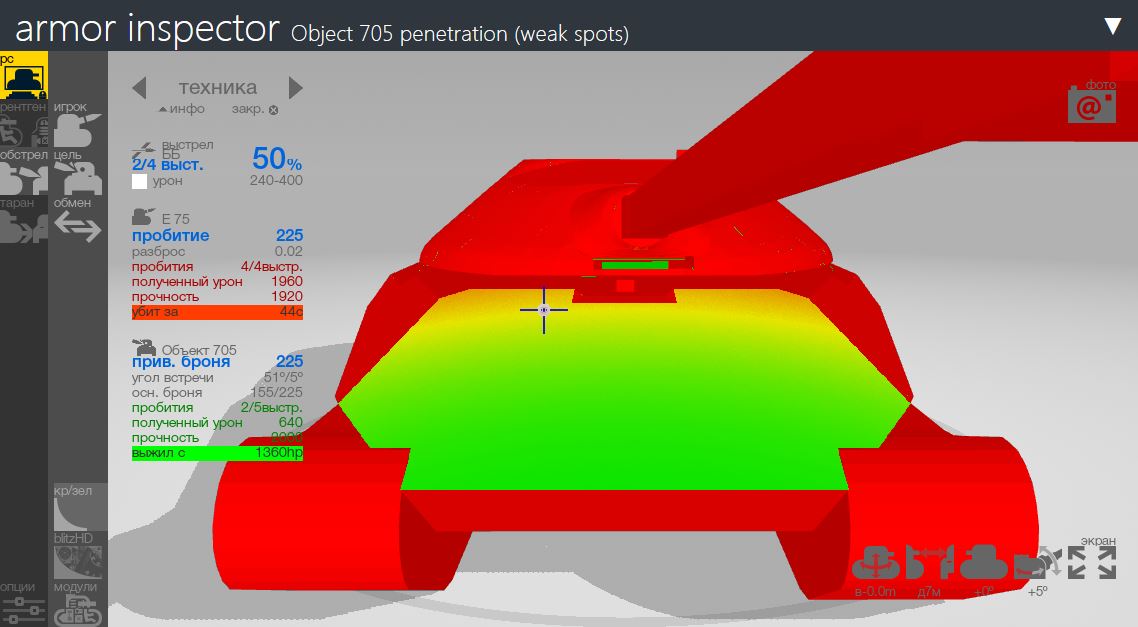Viewport: 1138px width, 627px height.
Task: Click the техника (vehicle) heading
Action: [218, 87]
